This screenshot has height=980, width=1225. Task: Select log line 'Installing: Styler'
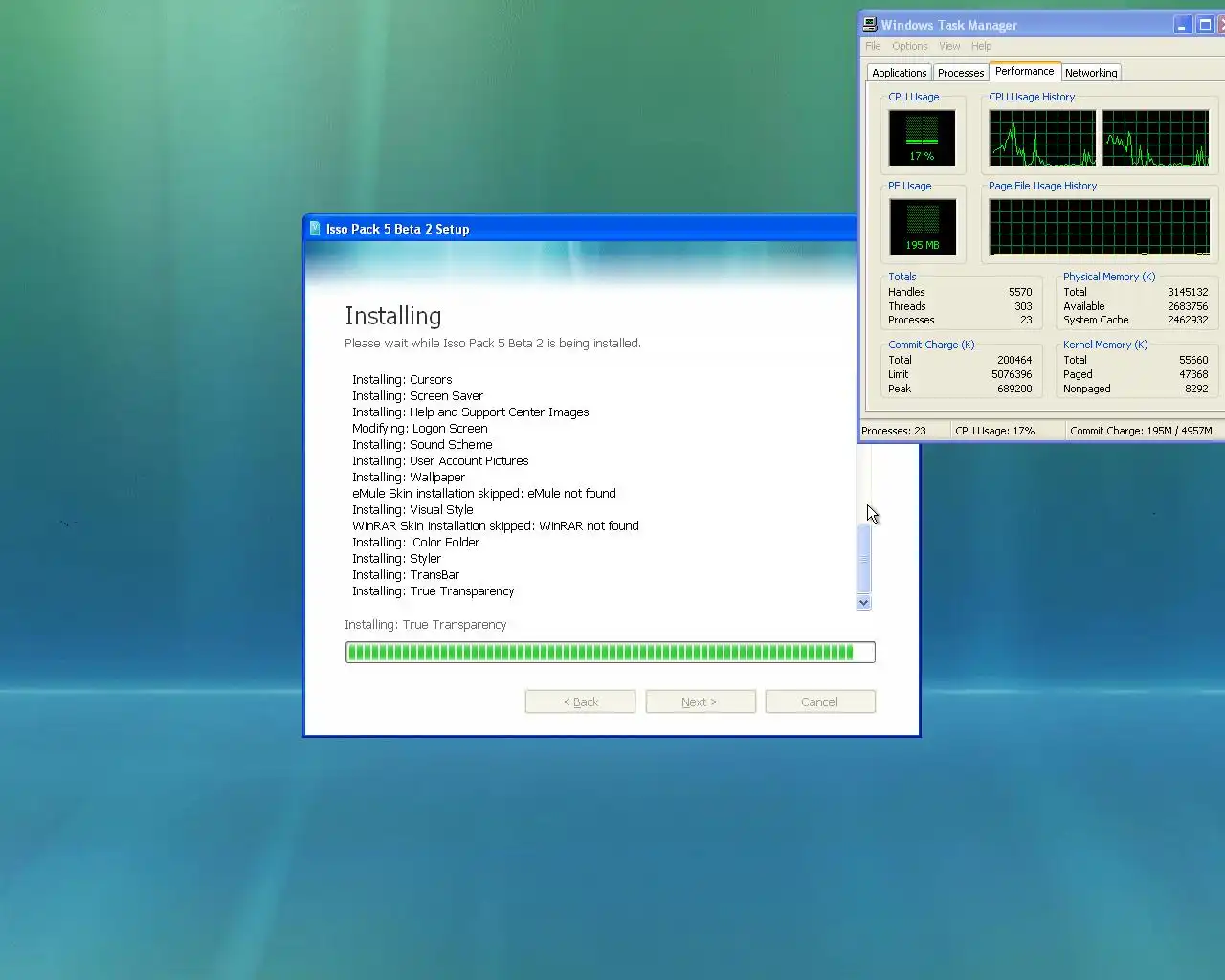click(397, 559)
